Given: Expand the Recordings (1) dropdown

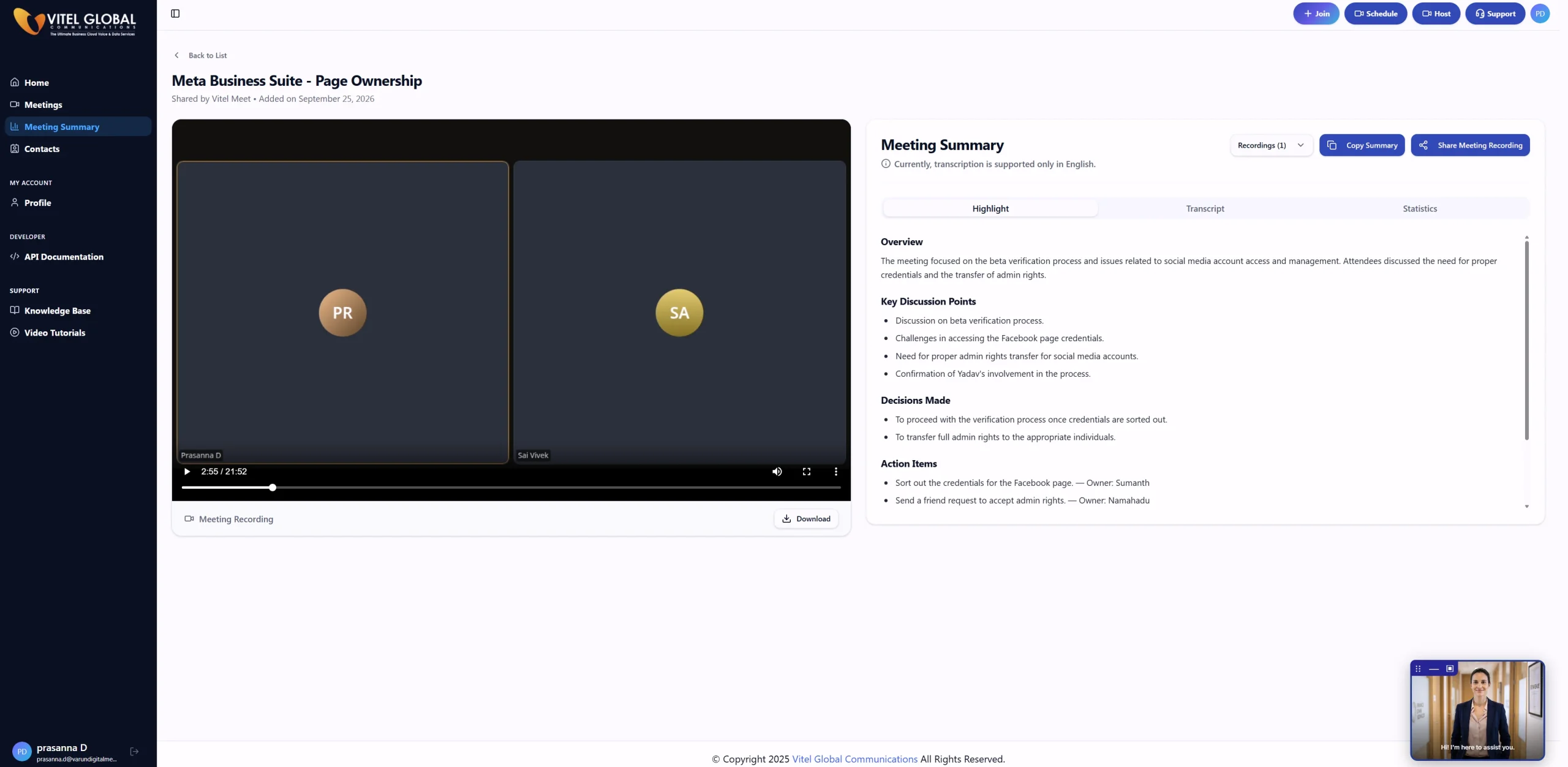Looking at the screenshot, I should tap(1271, 145).
